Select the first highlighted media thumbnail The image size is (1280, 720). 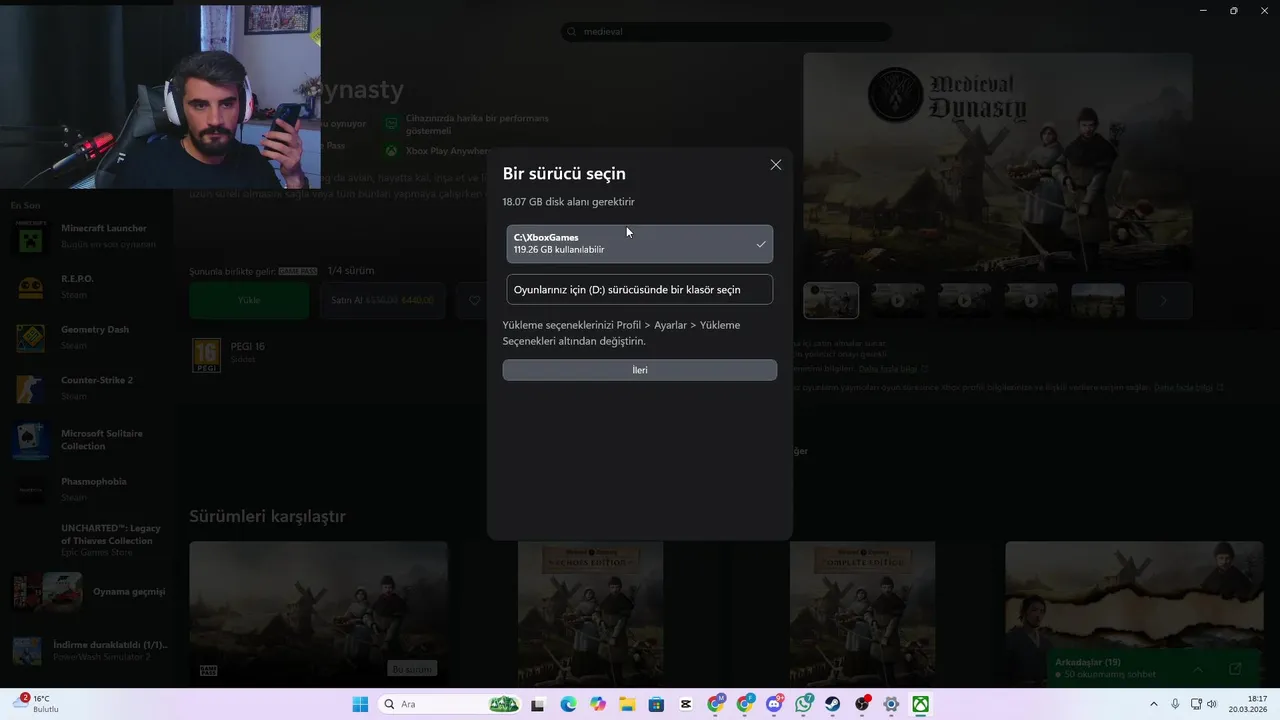tap(831, 300)
